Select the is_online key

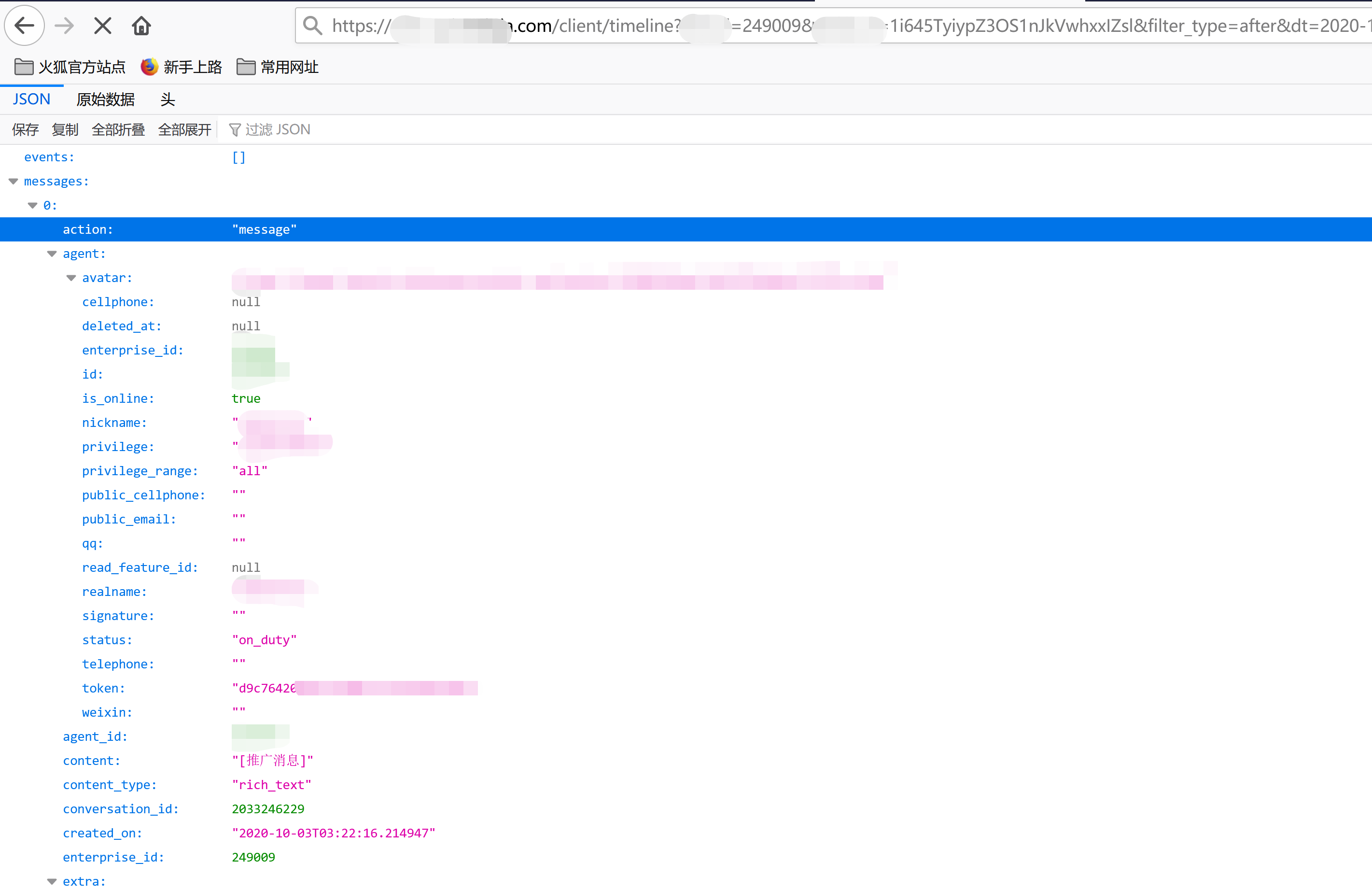[x=118, y=399]
